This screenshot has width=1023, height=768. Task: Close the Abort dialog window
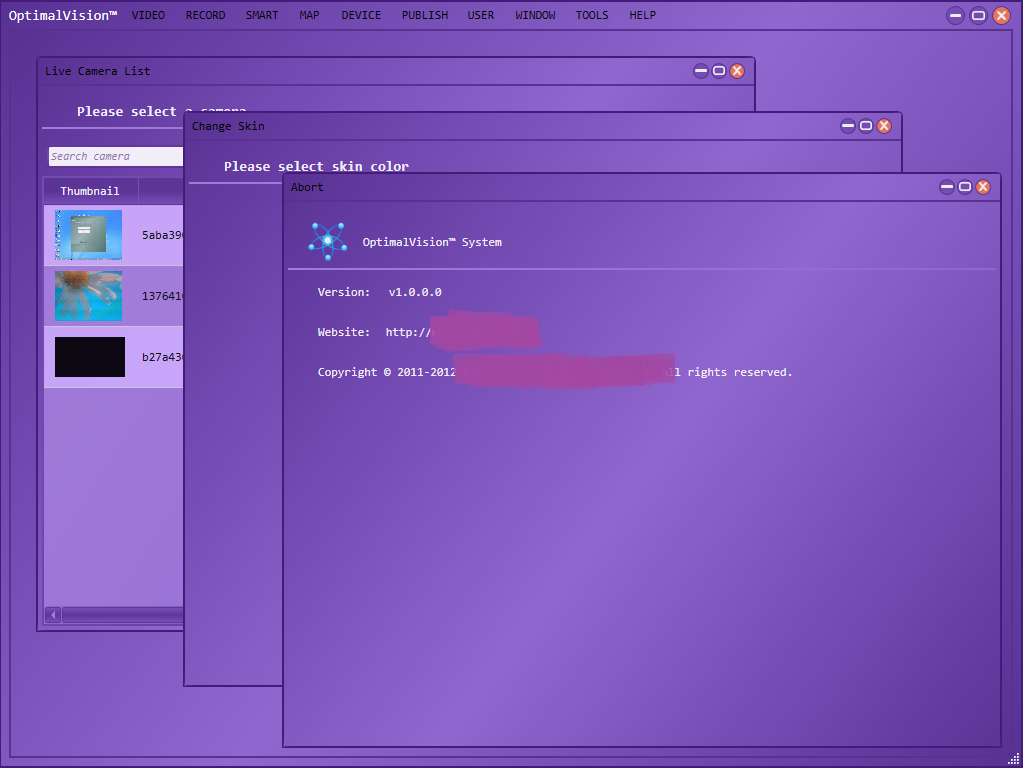[x=983, y=187]
